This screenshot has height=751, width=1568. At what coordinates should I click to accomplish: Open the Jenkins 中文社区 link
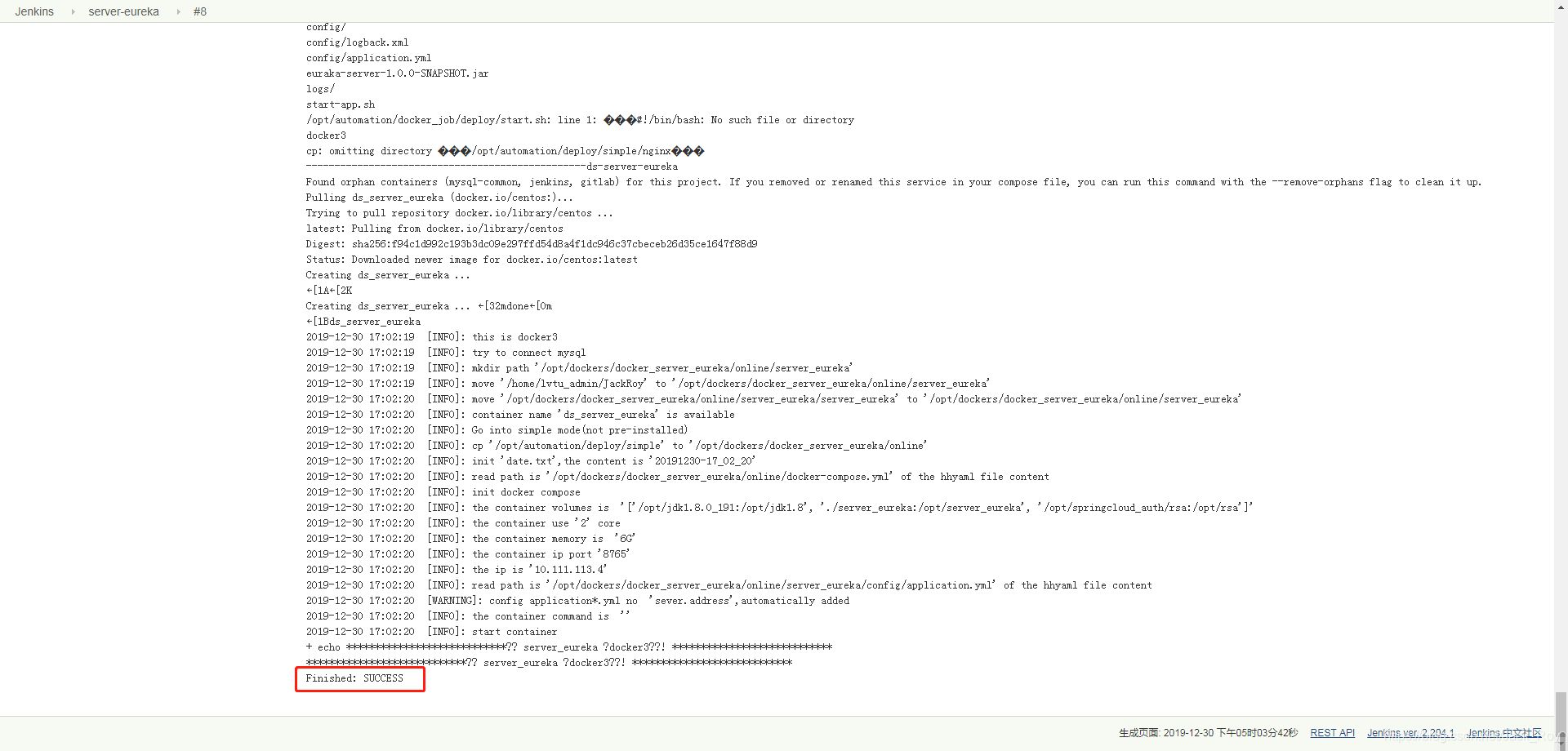(x=1503, y=733)
